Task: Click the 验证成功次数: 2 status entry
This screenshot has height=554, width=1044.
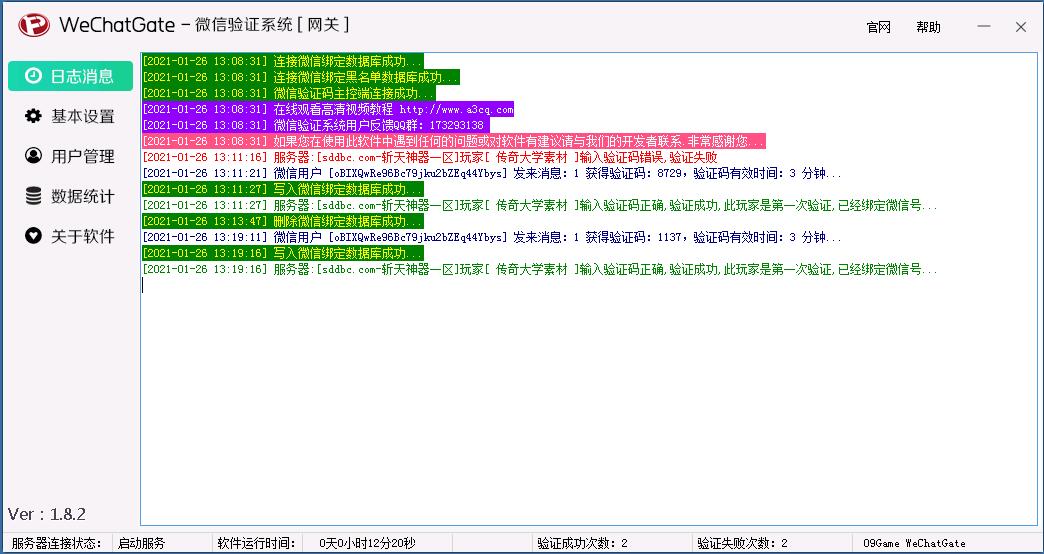Action: pyautogui.click(x=583, y=543)
